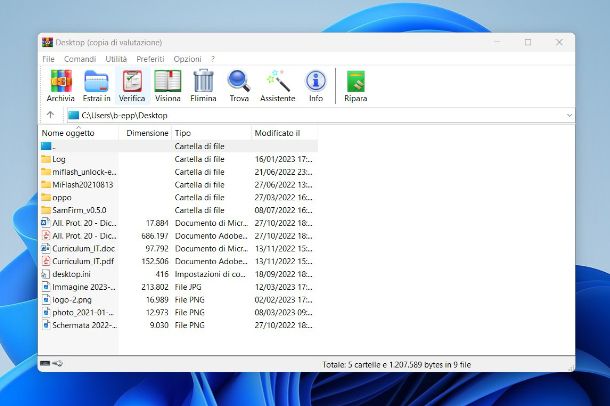Click the oppo folder icon
Screen dimensions: 610x406
(x=46, y=197)
